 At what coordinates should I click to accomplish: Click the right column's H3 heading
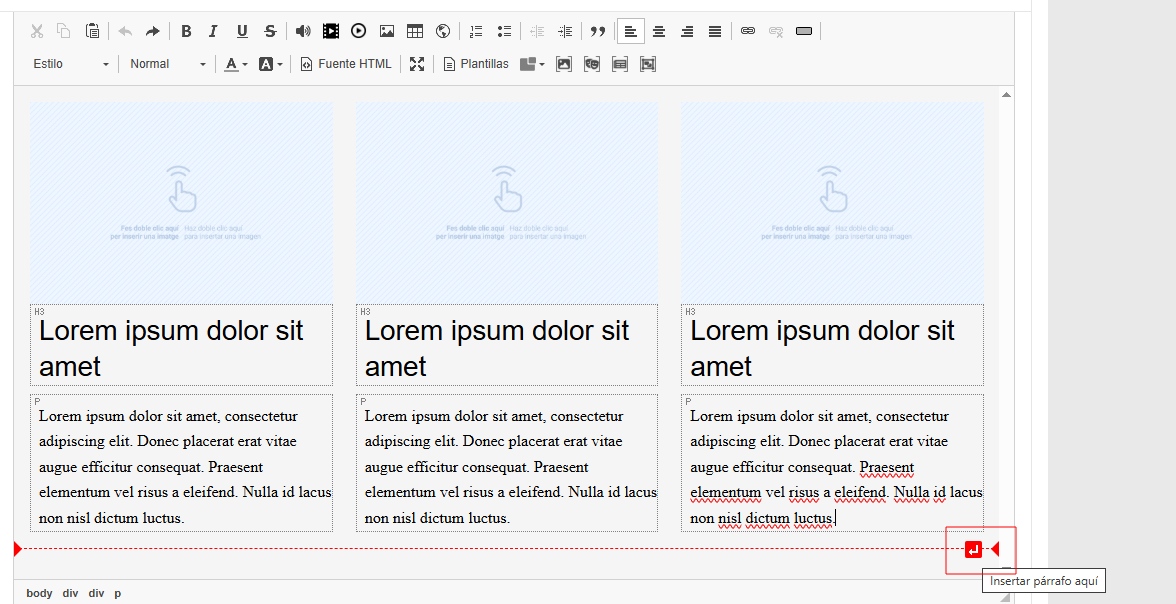click(x=832, y=345)
